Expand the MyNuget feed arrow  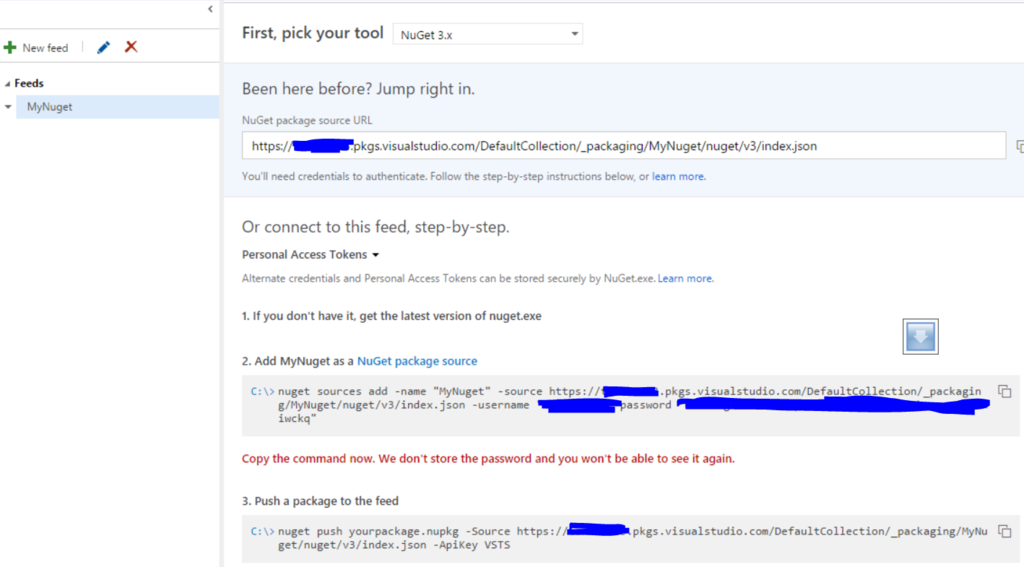[8, 106]
